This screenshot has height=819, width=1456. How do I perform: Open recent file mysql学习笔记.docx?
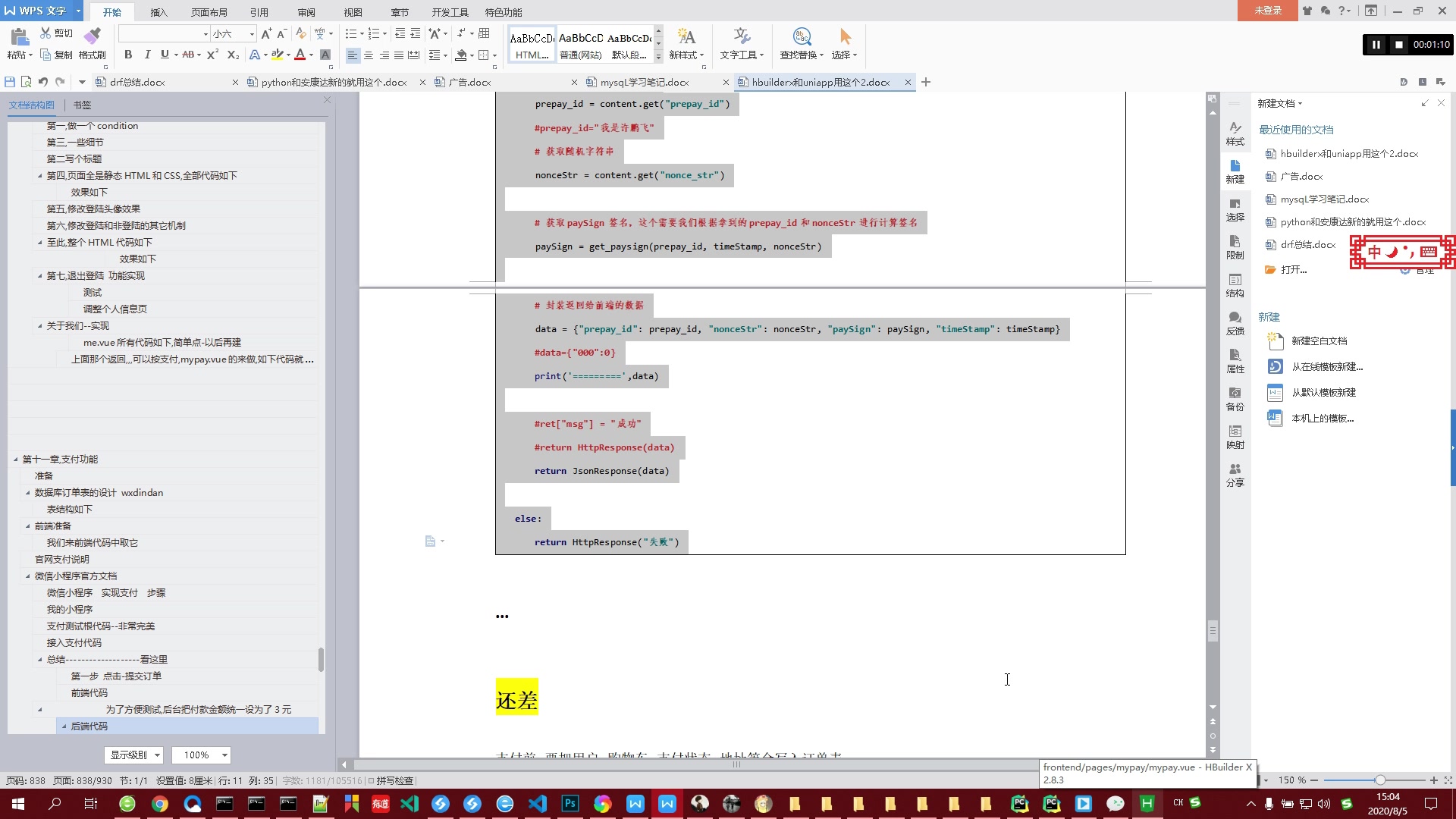pos(1324,199)
